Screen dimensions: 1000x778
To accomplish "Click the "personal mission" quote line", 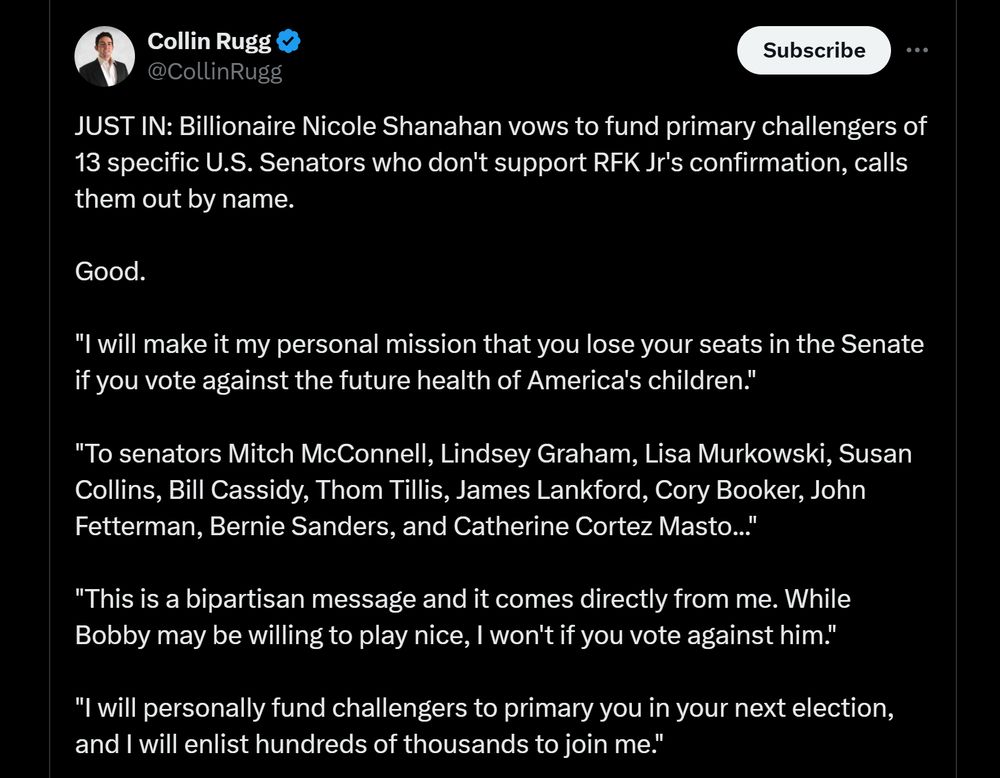I will [x=500, y=345].
